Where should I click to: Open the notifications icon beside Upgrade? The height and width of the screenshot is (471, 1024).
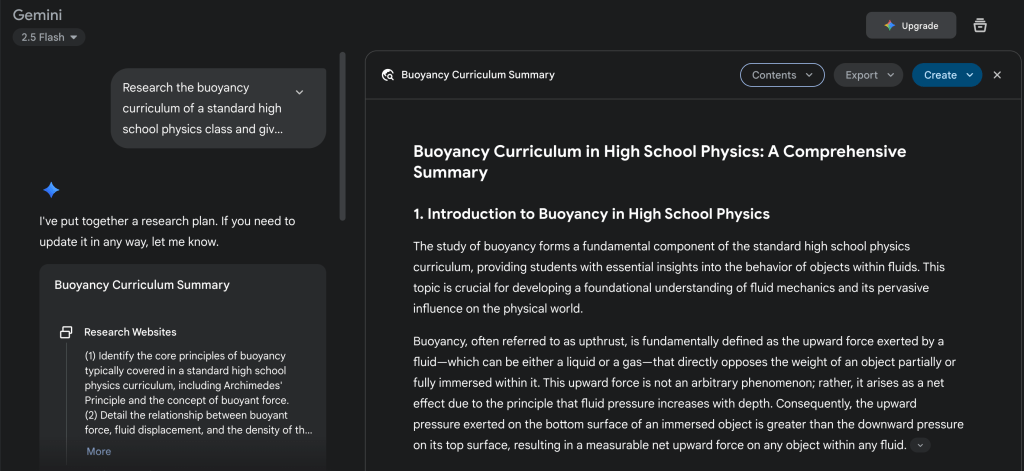pyautogui.click(x=980, y=26)
